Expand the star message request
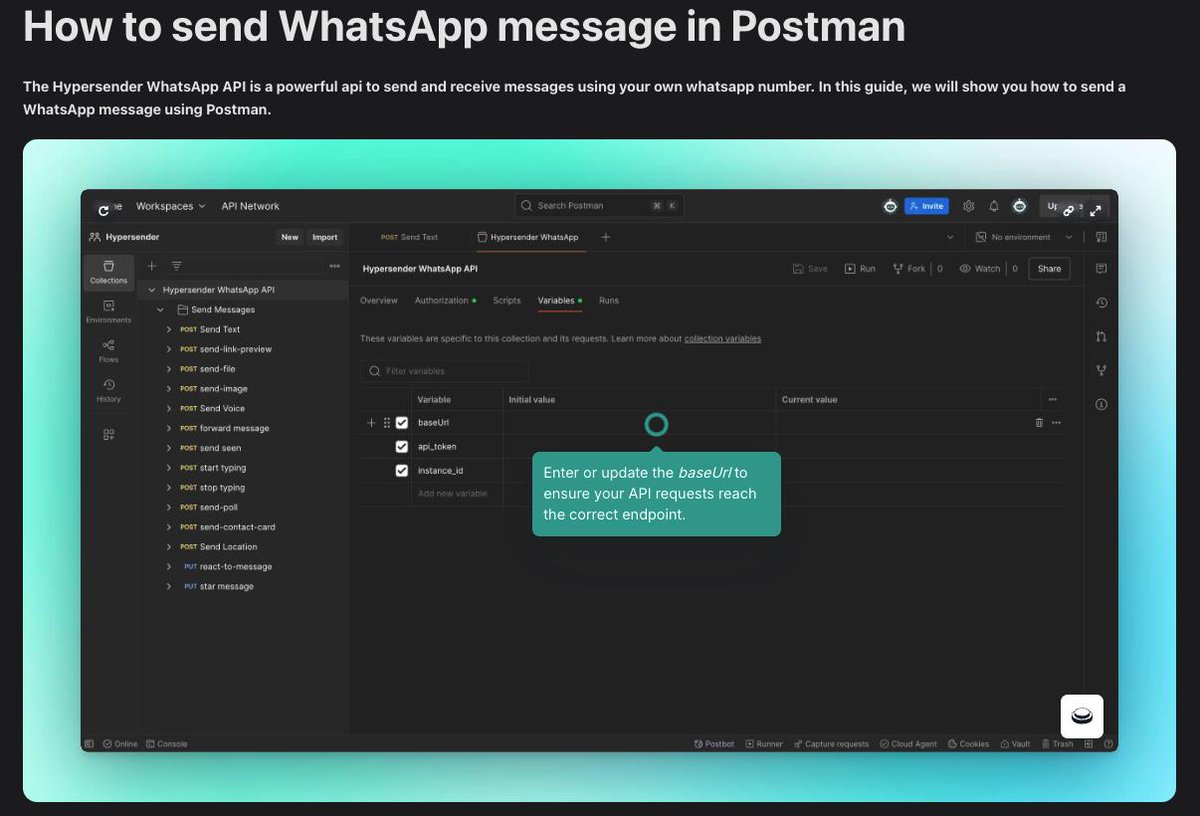This screenshot has width=1200, height=816. 169,586
